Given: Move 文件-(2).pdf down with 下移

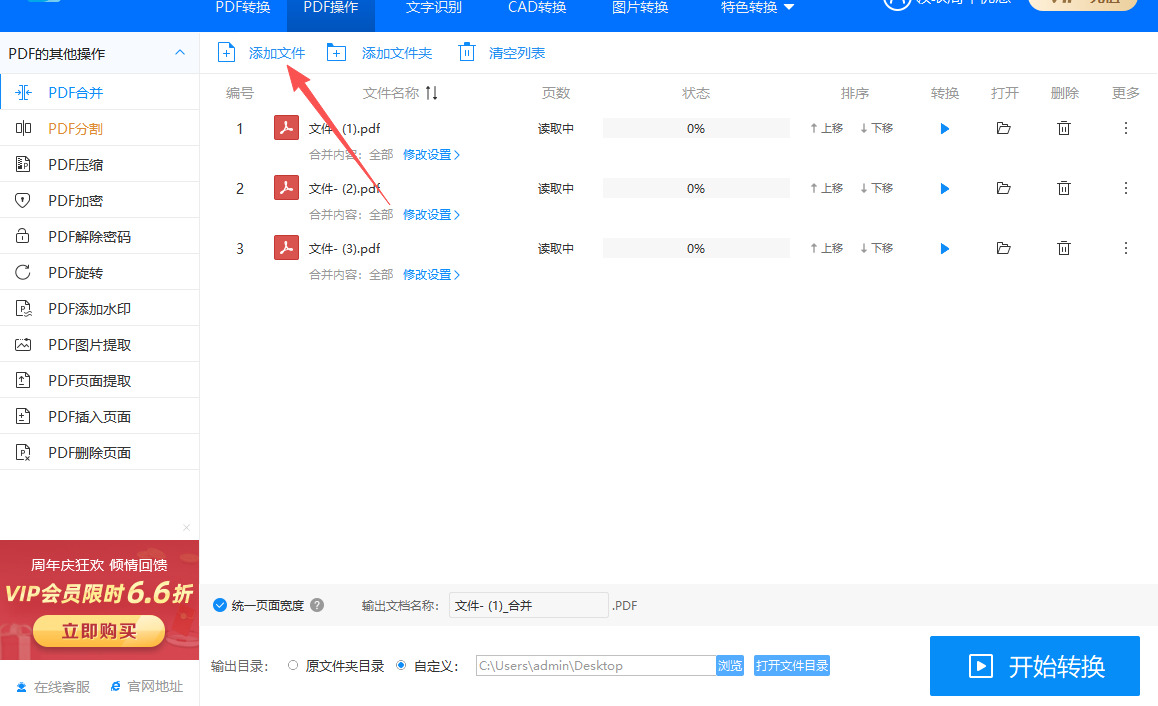Looking at the screenshot, I should pyautogui.click(x=877, y=188).
